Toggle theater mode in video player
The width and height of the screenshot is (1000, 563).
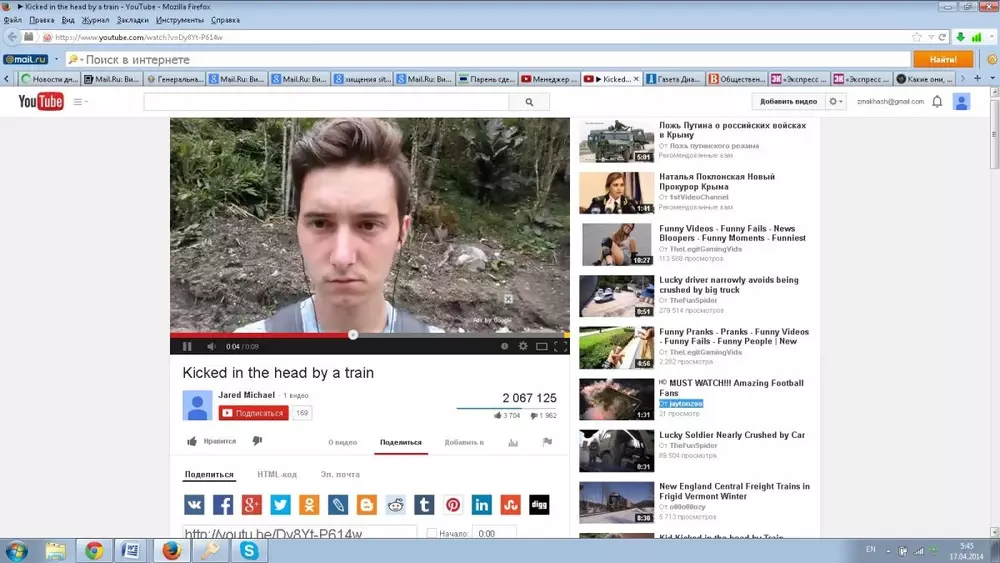click(542, 347)
